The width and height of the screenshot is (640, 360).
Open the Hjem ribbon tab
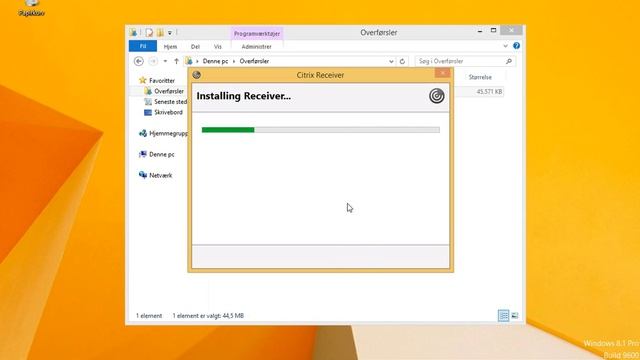(x=170, y=47)
